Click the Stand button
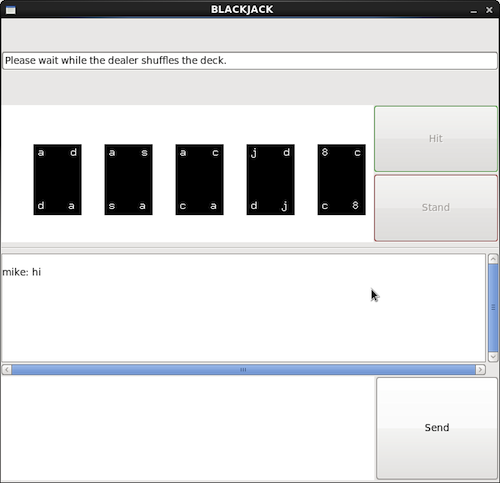Image resolution: width=500 pixels, height=483 pixels. click(x=436, y=208)
